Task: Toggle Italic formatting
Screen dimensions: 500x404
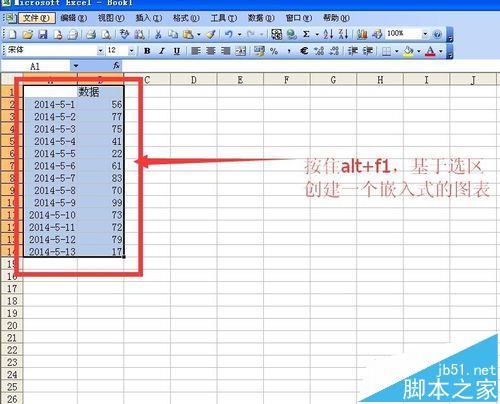Action: pos(162,51)
